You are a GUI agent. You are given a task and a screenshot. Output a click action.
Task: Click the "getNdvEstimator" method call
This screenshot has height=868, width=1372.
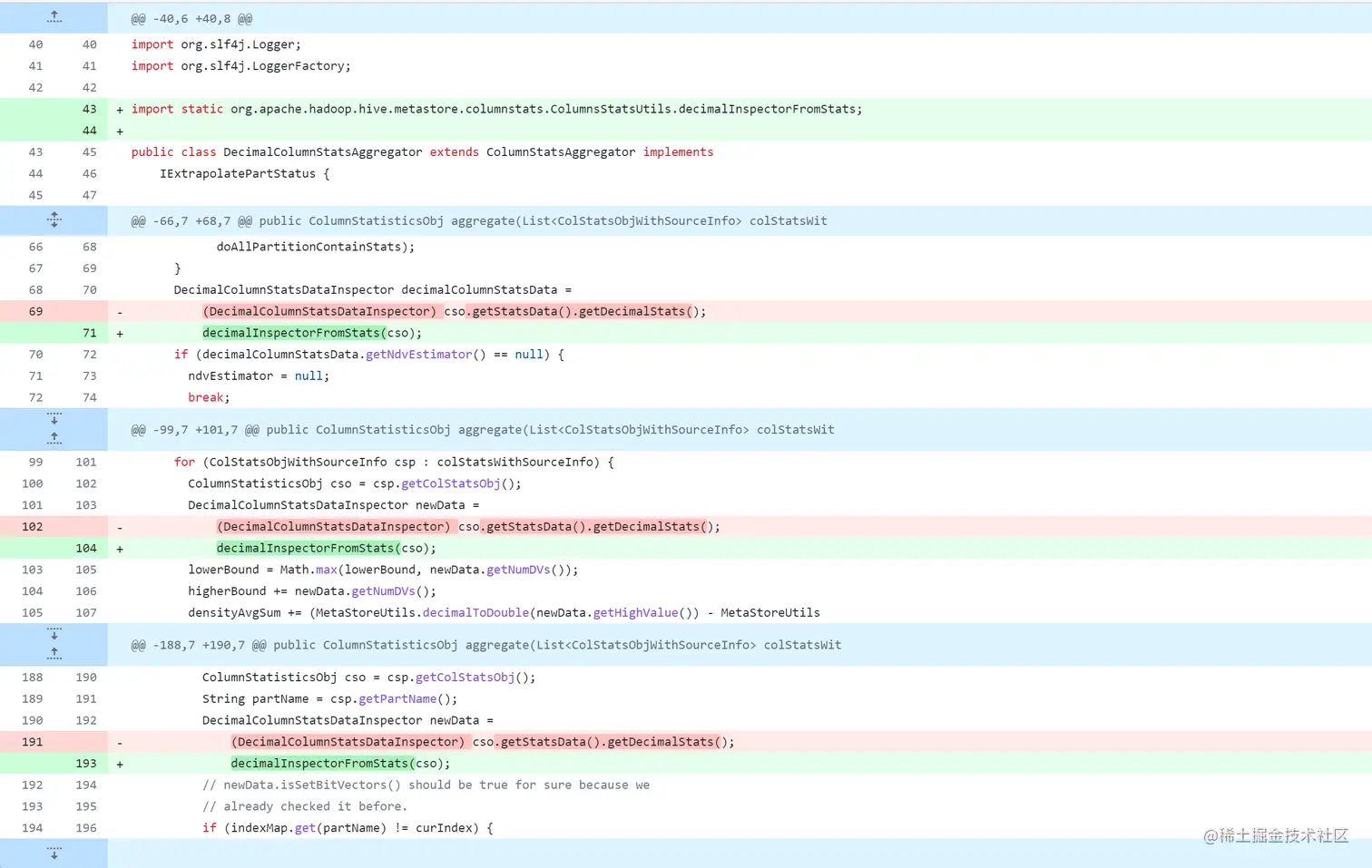(418, 355)
